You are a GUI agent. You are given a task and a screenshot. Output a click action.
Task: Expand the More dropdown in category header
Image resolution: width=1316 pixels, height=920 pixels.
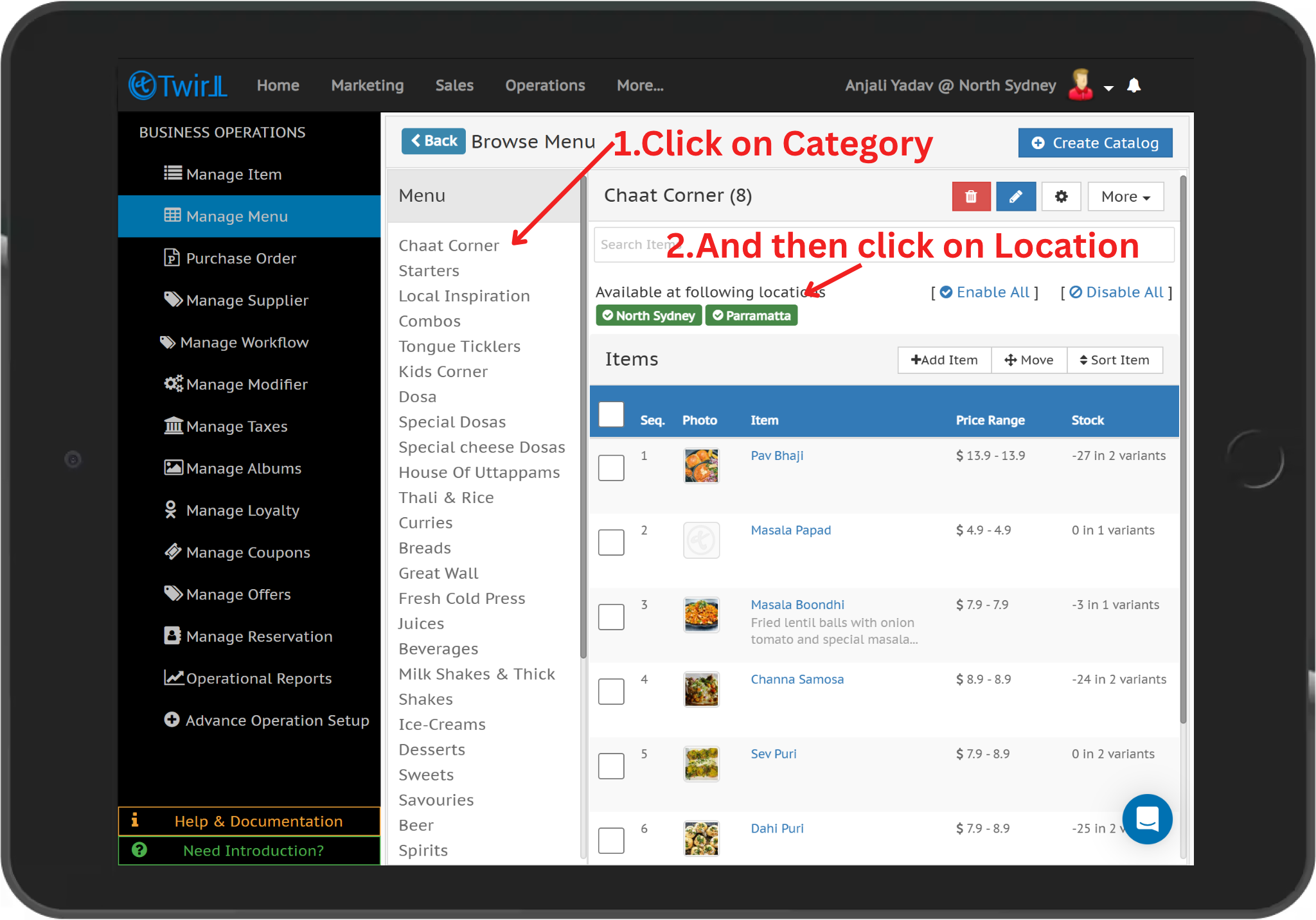pyautogui.click(x=1125, y=197)
